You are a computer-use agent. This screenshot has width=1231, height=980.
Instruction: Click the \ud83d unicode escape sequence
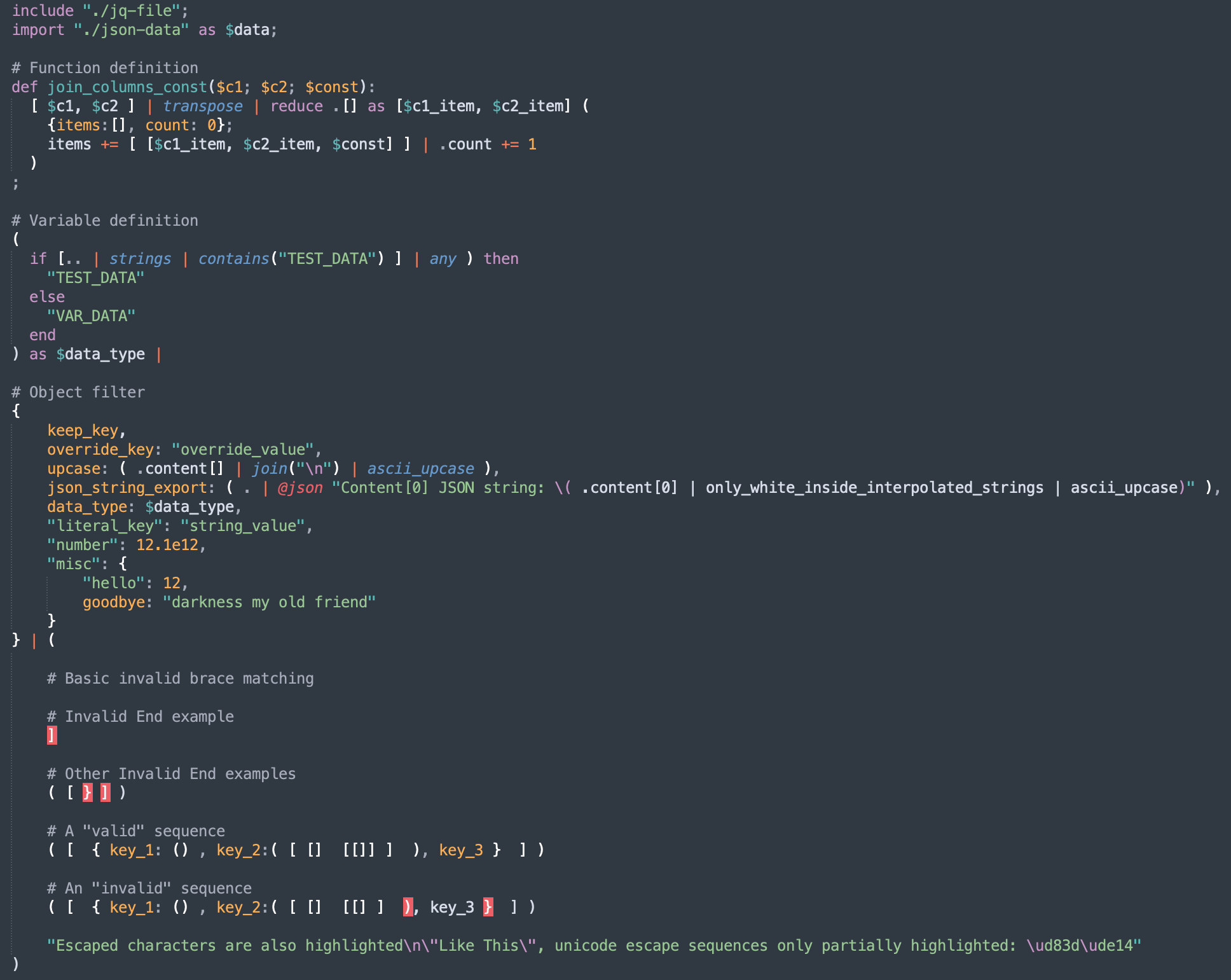pos(1052,946)
